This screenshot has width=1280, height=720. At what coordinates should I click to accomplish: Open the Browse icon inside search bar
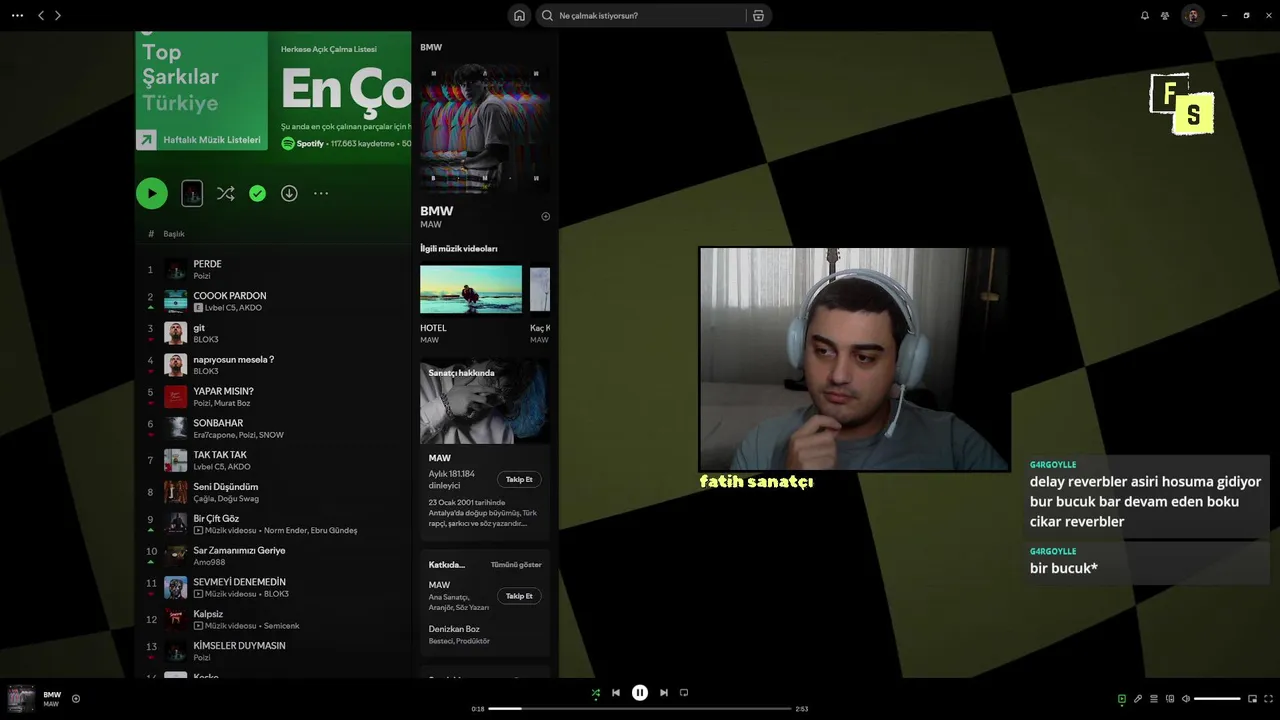758,15
